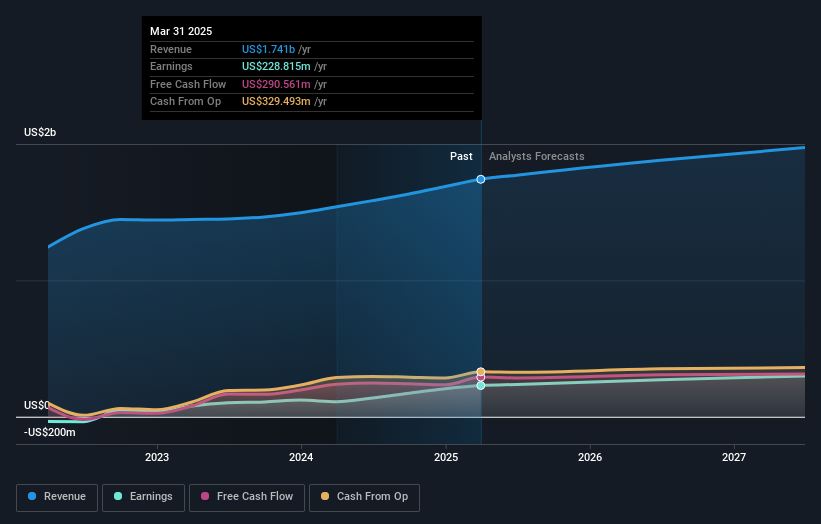Click the 2023 x-axis label

[x=157, y=457]
